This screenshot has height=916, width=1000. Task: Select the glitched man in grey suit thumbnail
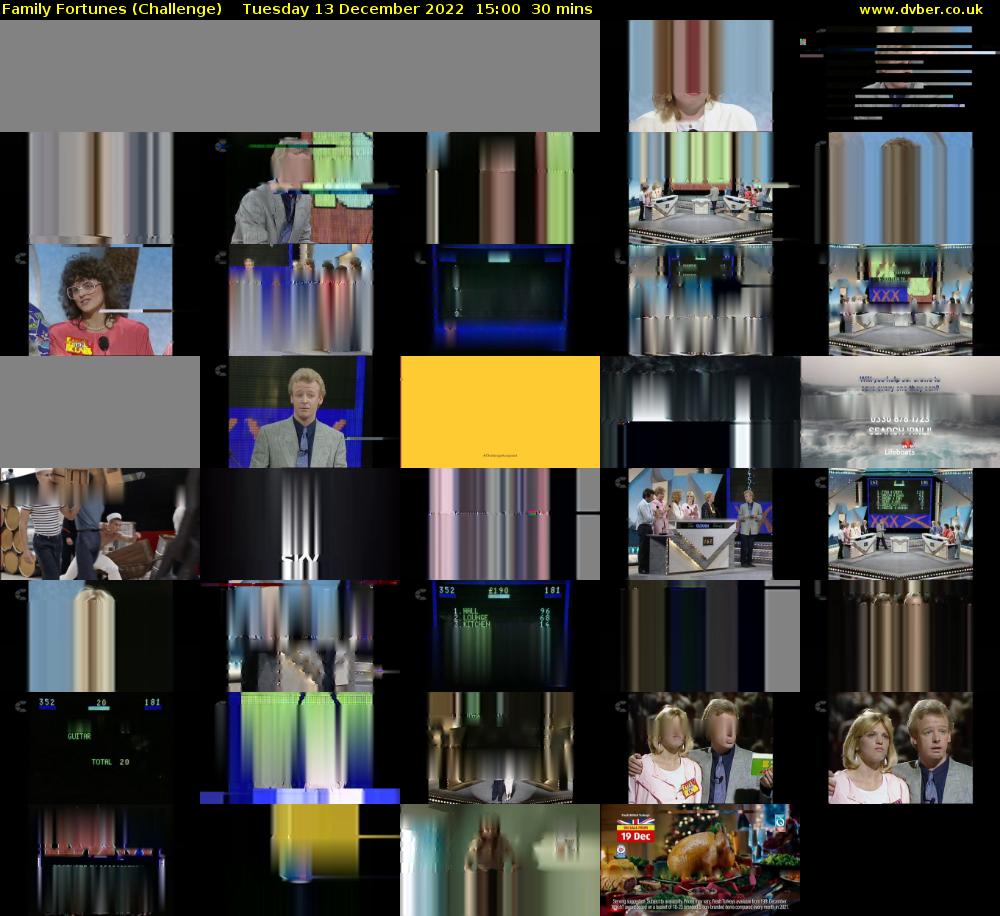(300, 188)
